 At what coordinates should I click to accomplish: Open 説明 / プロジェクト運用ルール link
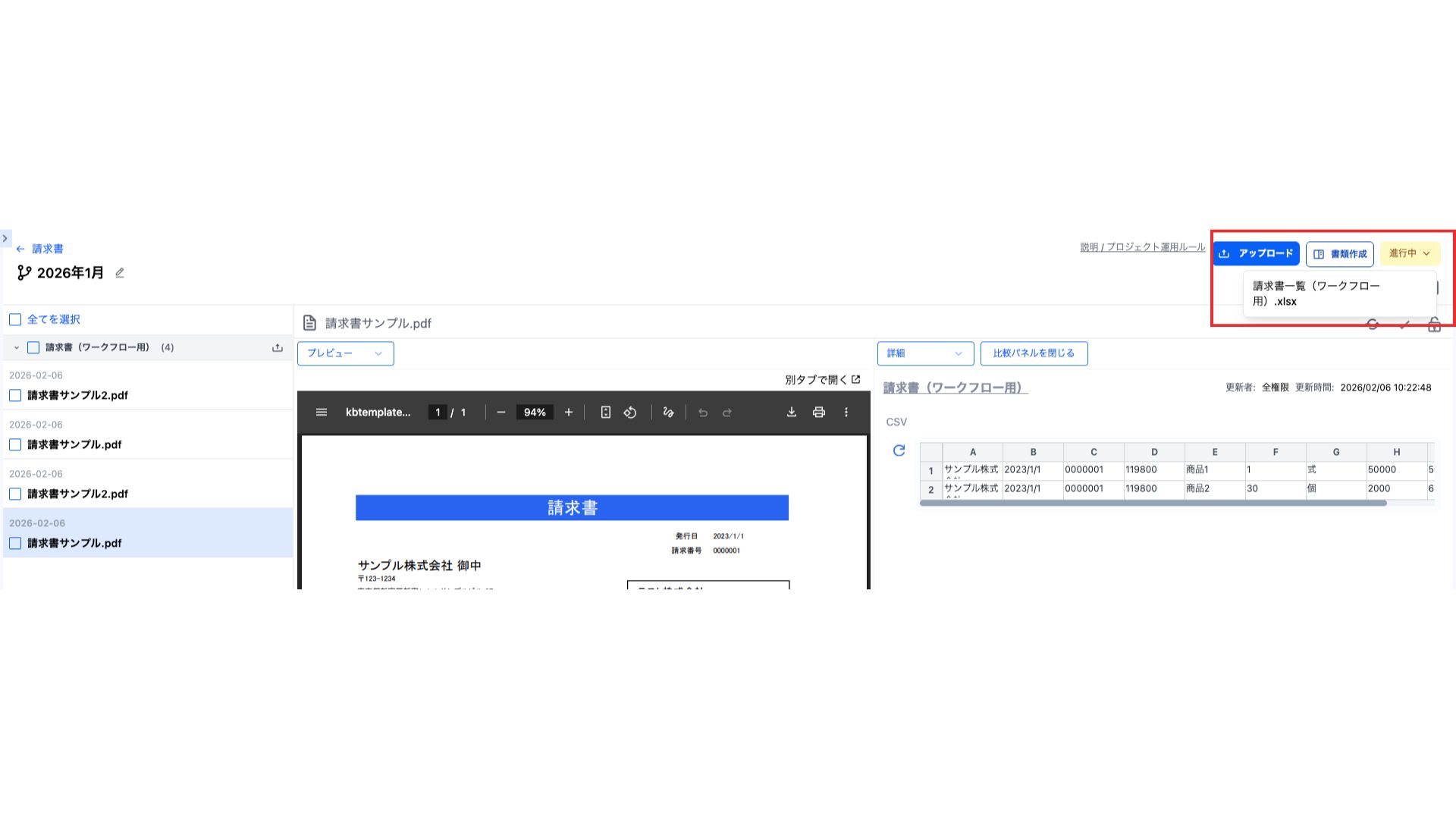coord(1142,247)
